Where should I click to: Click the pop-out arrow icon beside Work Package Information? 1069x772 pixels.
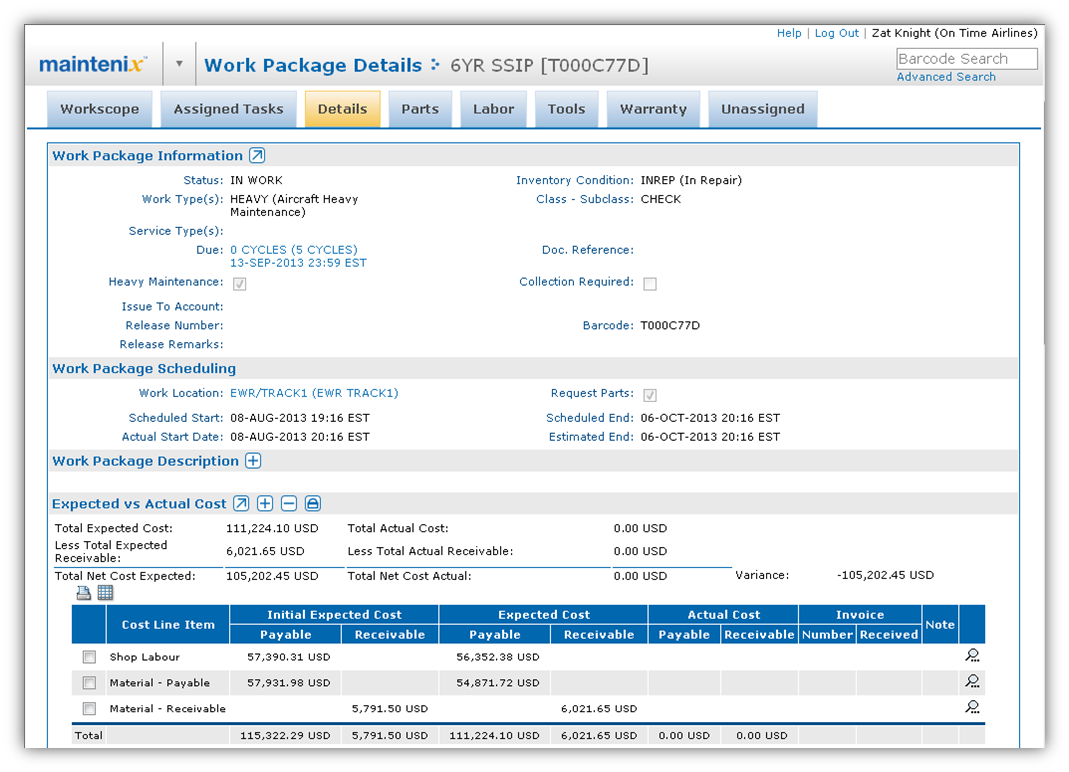coord(257,156)
